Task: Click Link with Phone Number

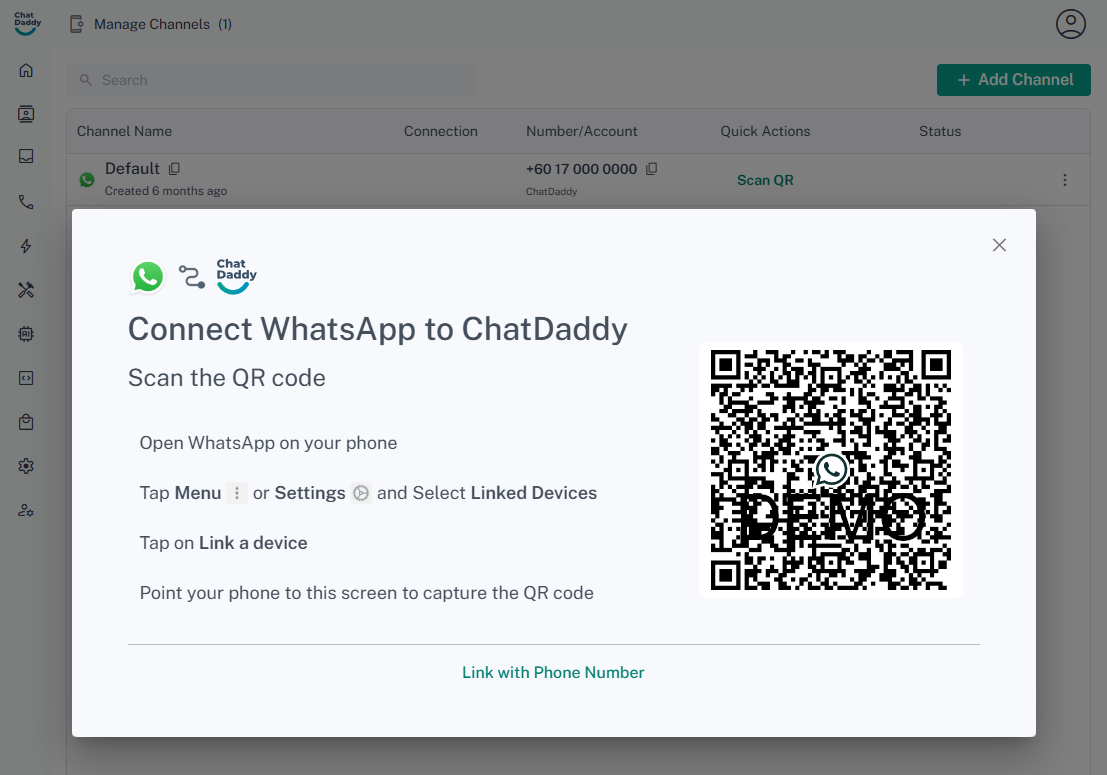Action: coord(553,673)
